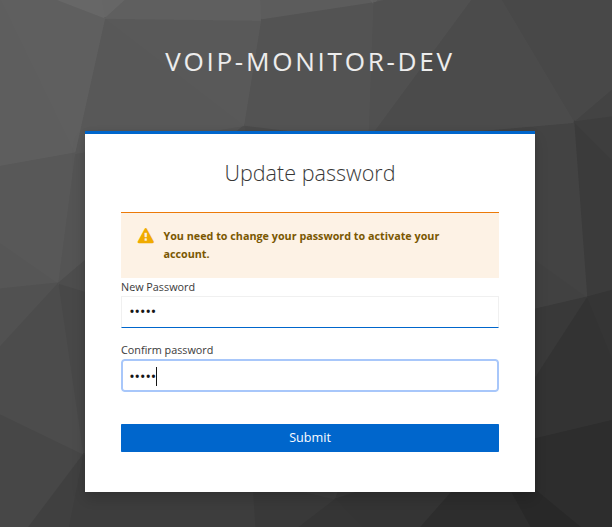Click empty white space below Submit button
This screenshot has width=612, height=527.
point(310,472)
